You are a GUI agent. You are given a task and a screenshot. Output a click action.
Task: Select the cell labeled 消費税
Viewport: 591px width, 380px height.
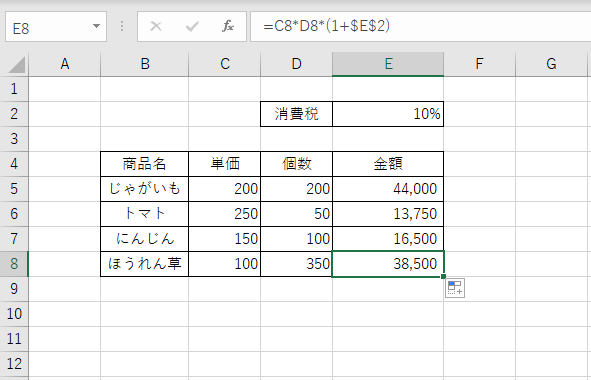(297, 114)
